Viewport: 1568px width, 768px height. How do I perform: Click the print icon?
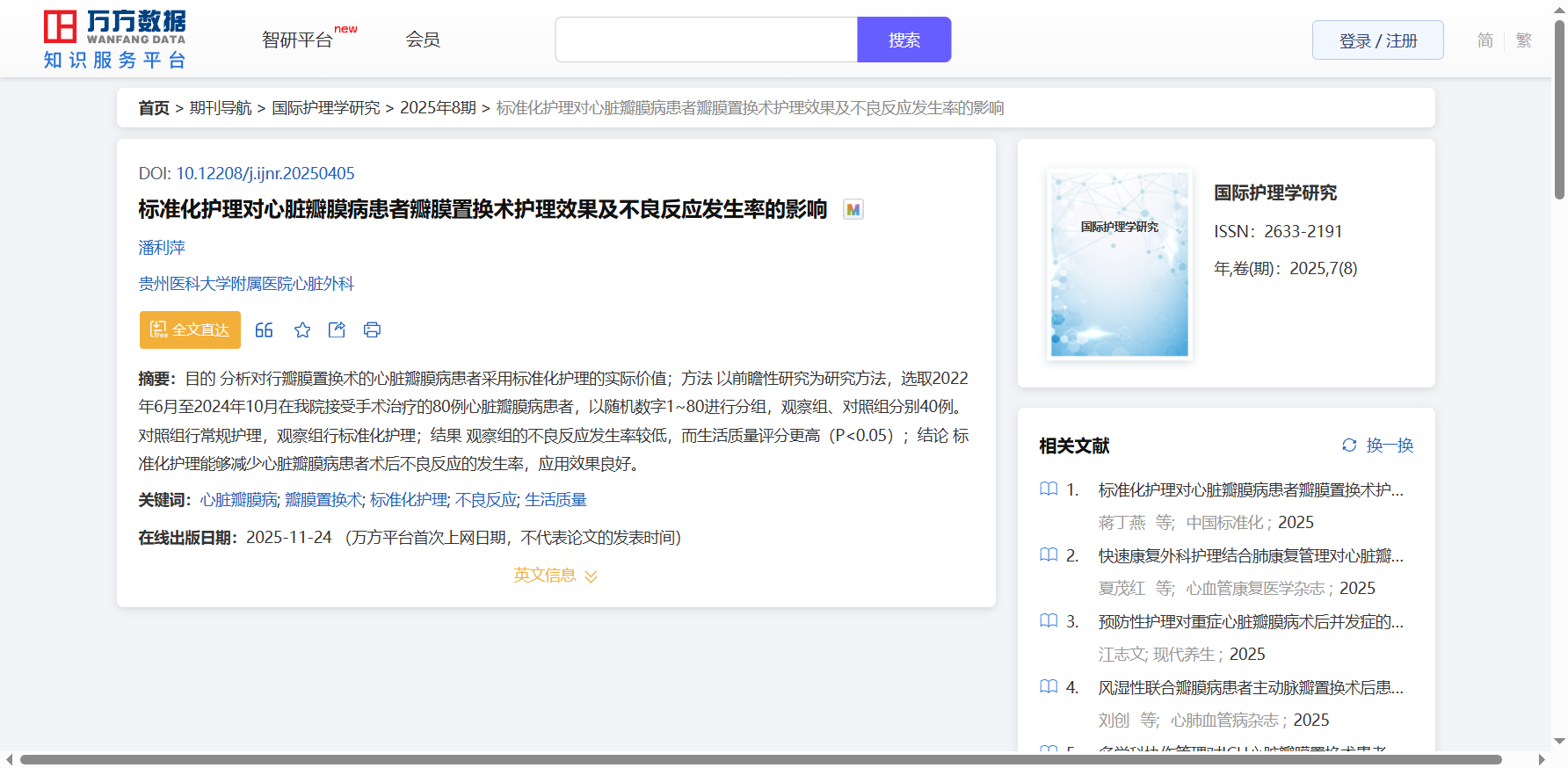(372, 330)
